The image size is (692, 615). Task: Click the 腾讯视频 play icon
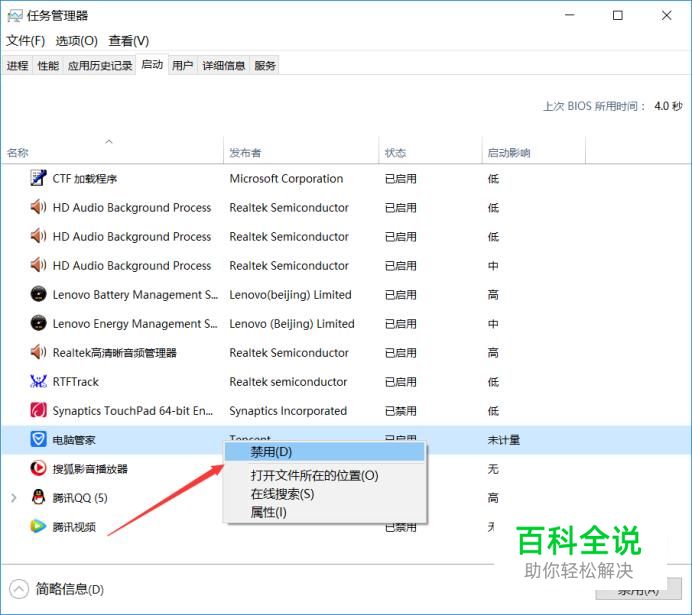click(38, 526)
